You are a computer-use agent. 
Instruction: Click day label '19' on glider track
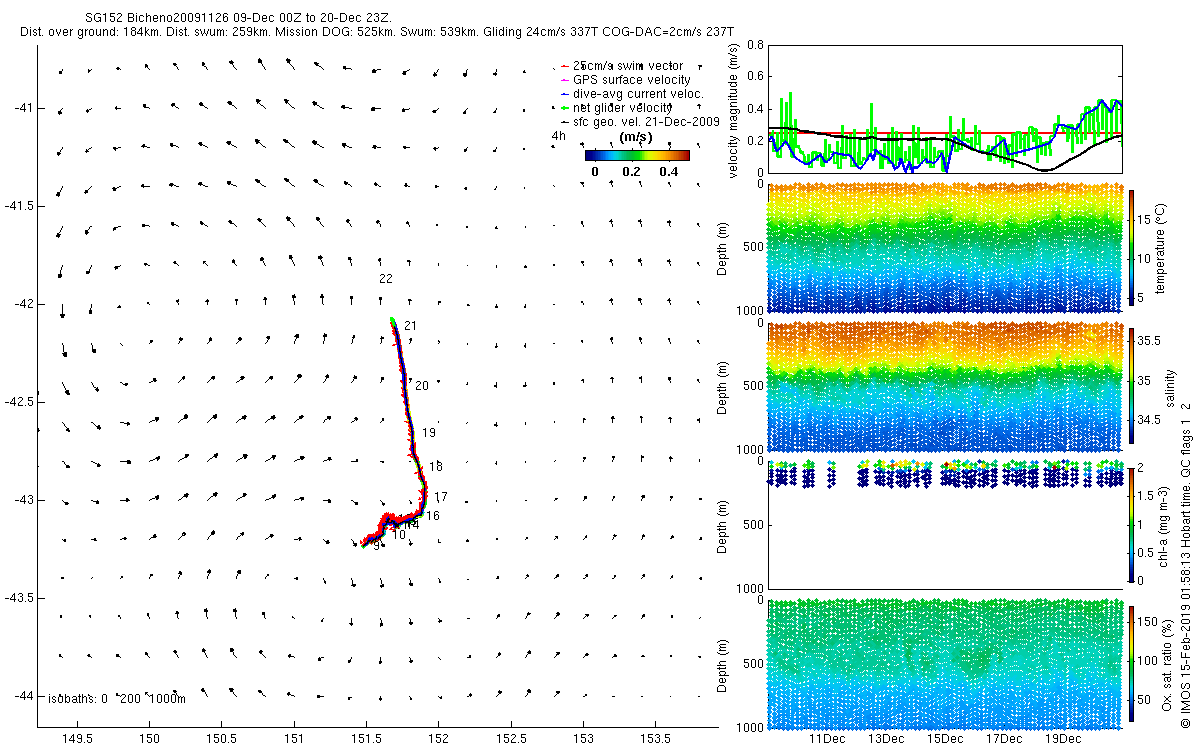pos(429,433)
